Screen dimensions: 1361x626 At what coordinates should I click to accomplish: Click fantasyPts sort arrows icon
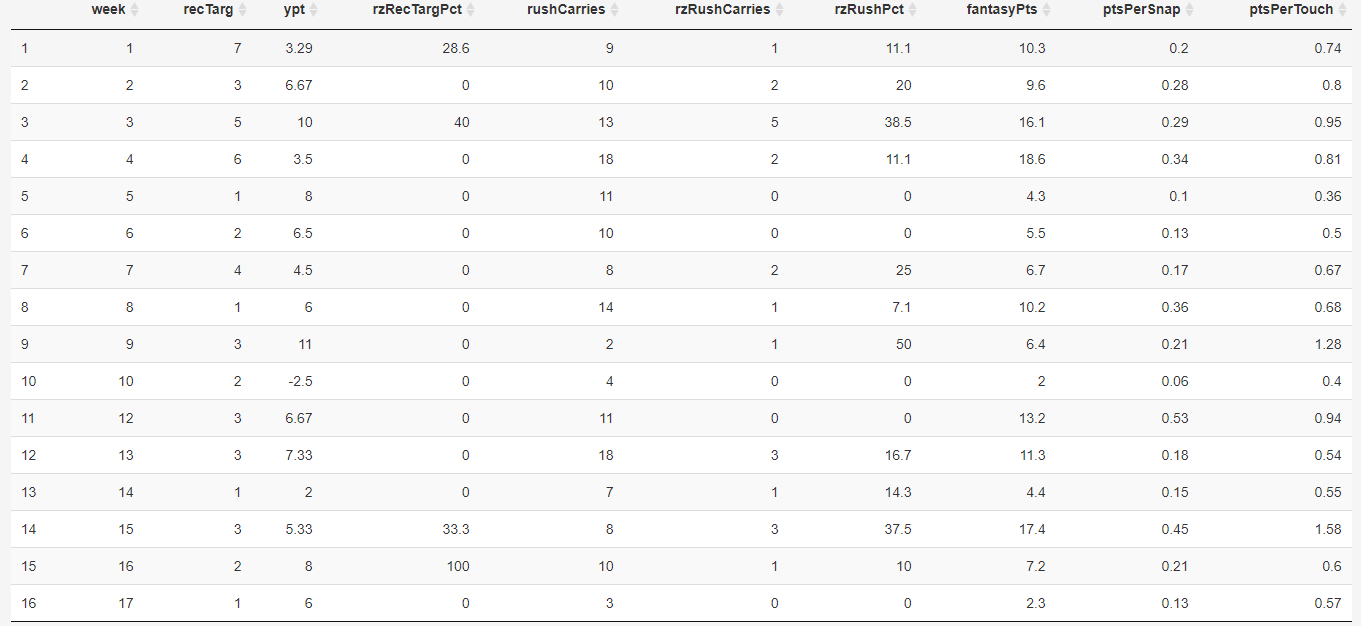(1047, 10)
